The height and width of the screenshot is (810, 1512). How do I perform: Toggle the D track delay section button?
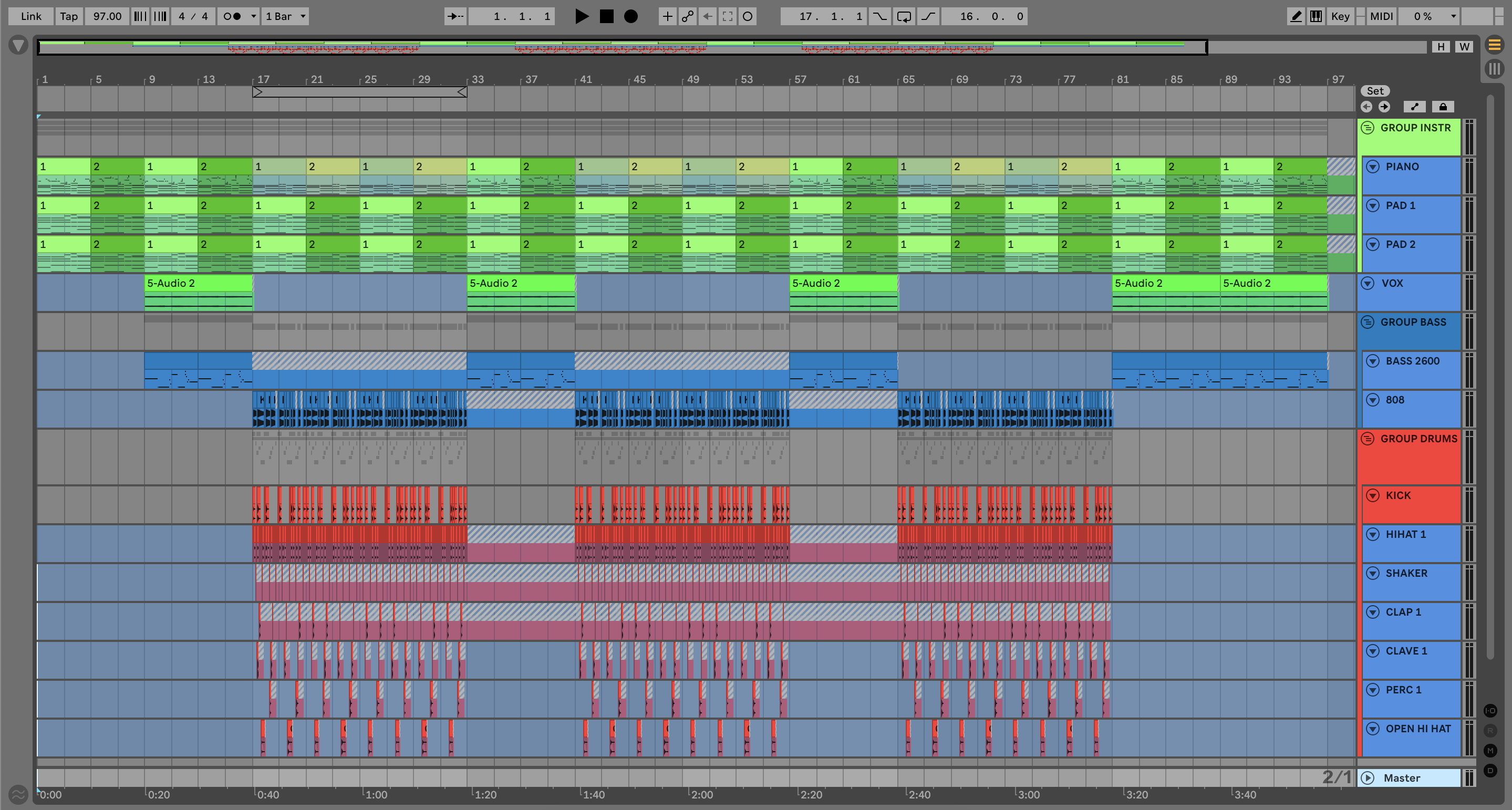point(1490,771)
